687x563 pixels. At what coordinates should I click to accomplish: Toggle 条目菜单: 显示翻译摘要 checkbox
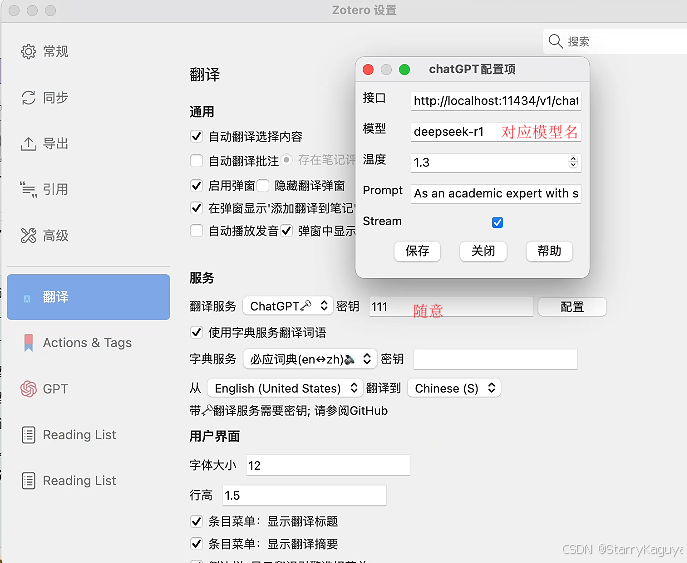tap(196, 544)
